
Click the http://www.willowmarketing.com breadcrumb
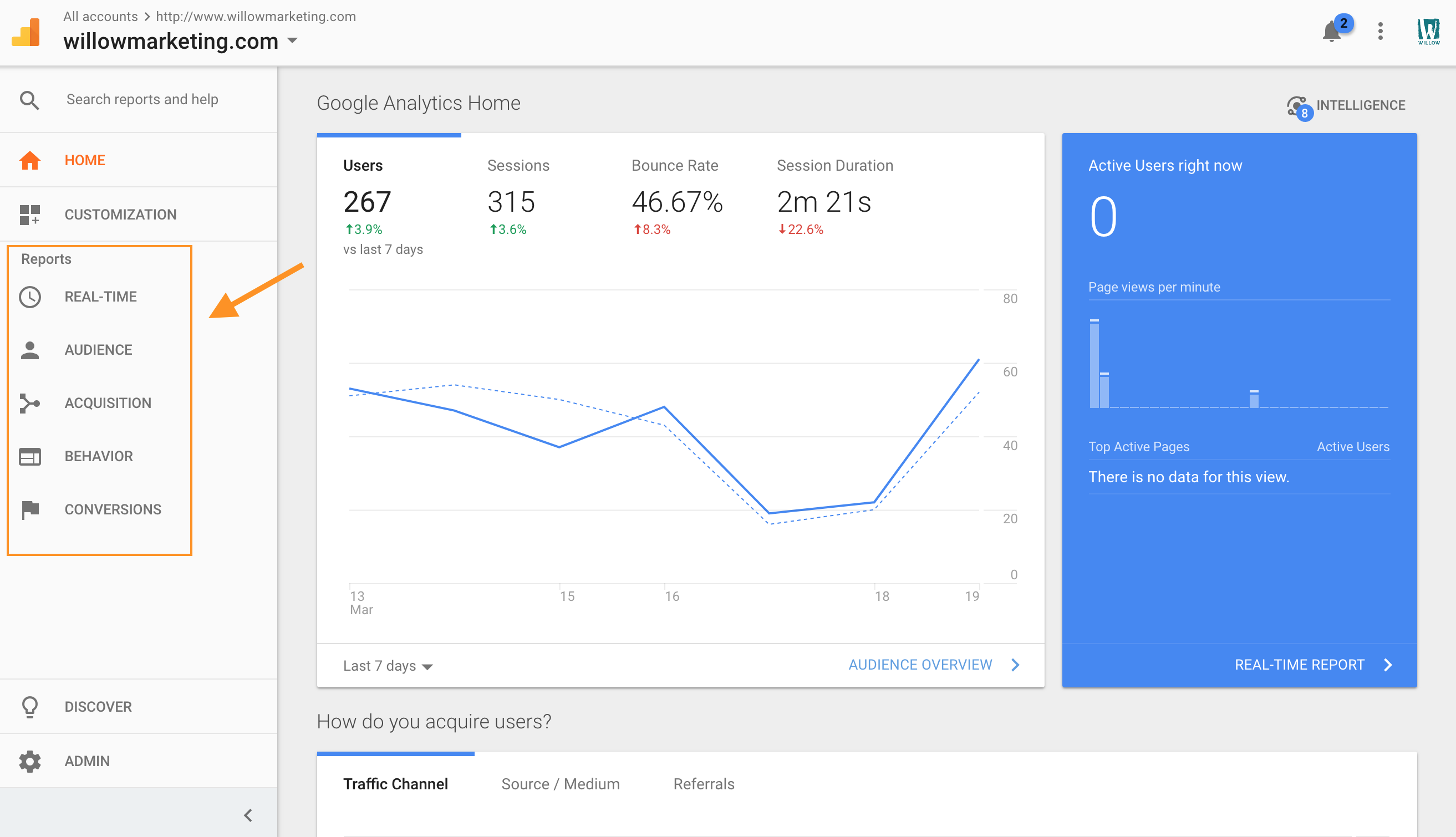pyautogui.click(x=256, y=17)
